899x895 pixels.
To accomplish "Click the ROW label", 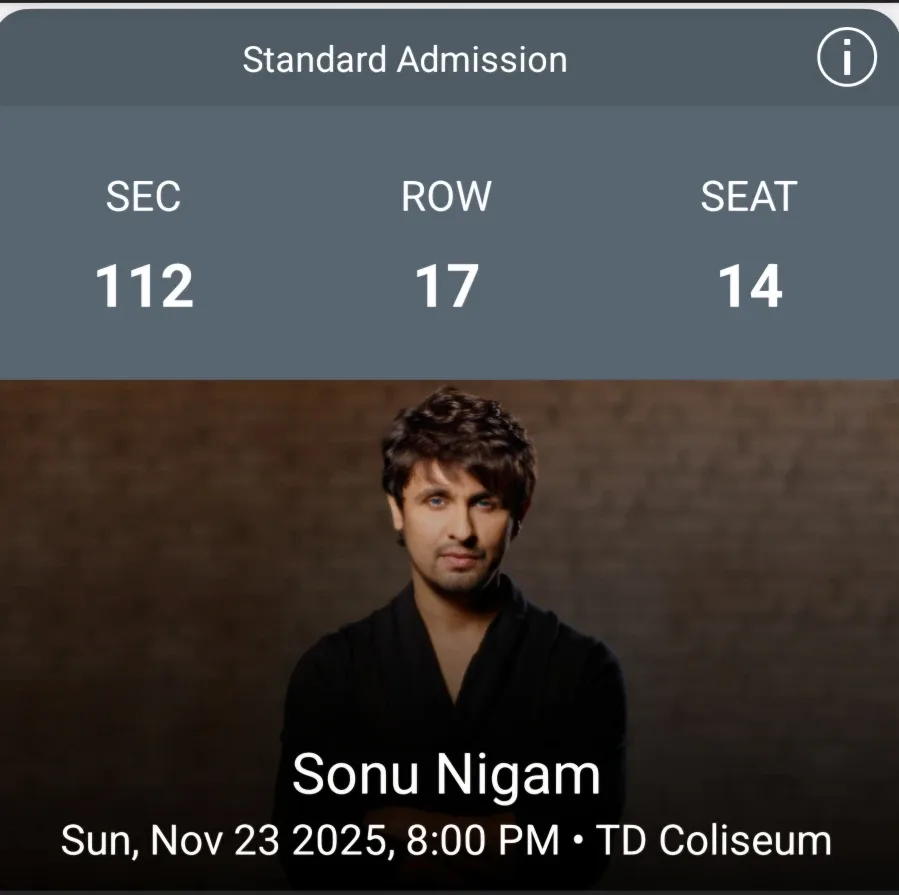I will click(449, 197).
